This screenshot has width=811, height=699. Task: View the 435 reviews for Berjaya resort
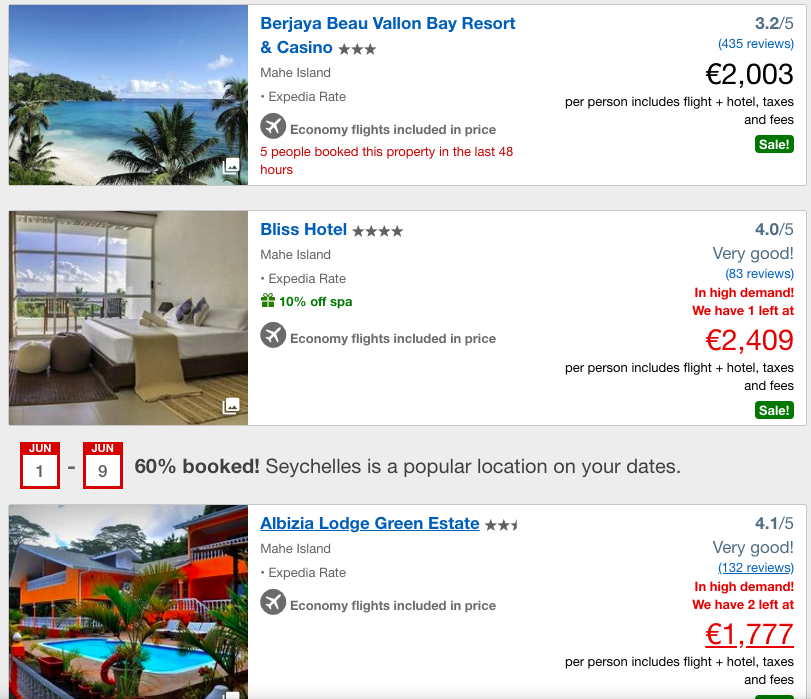click(x=756, y=44)
